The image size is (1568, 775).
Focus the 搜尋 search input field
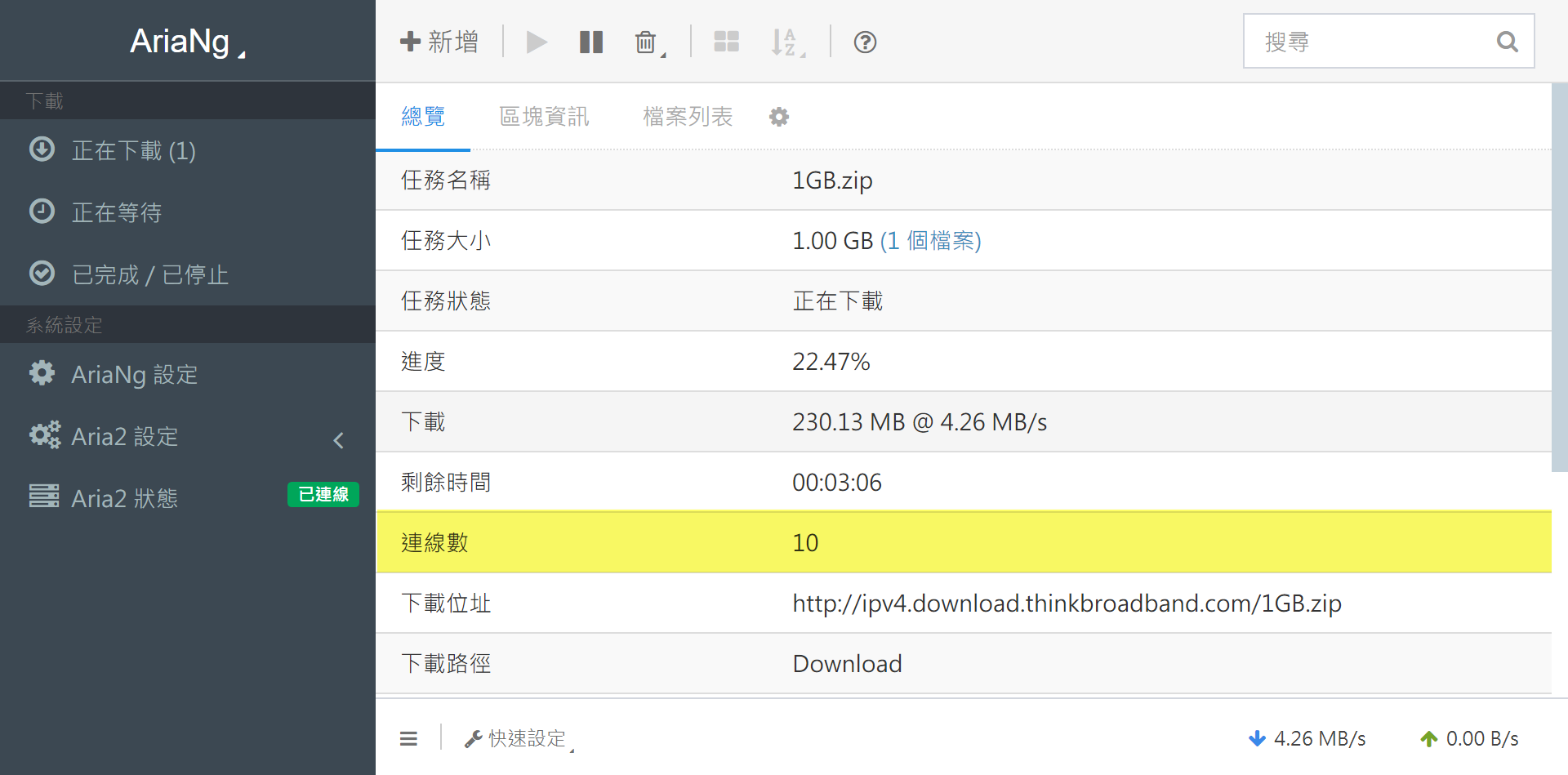1372,42
